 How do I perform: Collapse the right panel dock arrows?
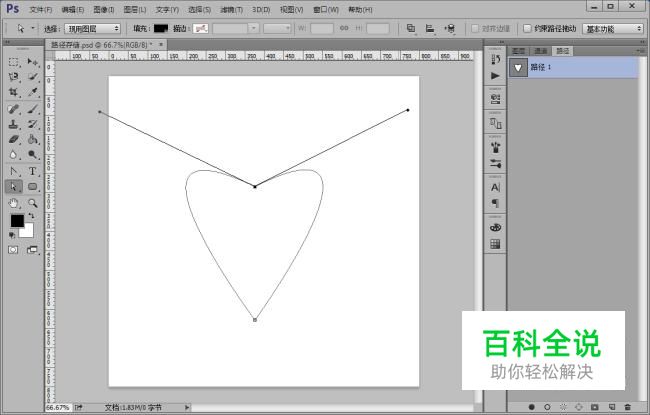point(643,42)
